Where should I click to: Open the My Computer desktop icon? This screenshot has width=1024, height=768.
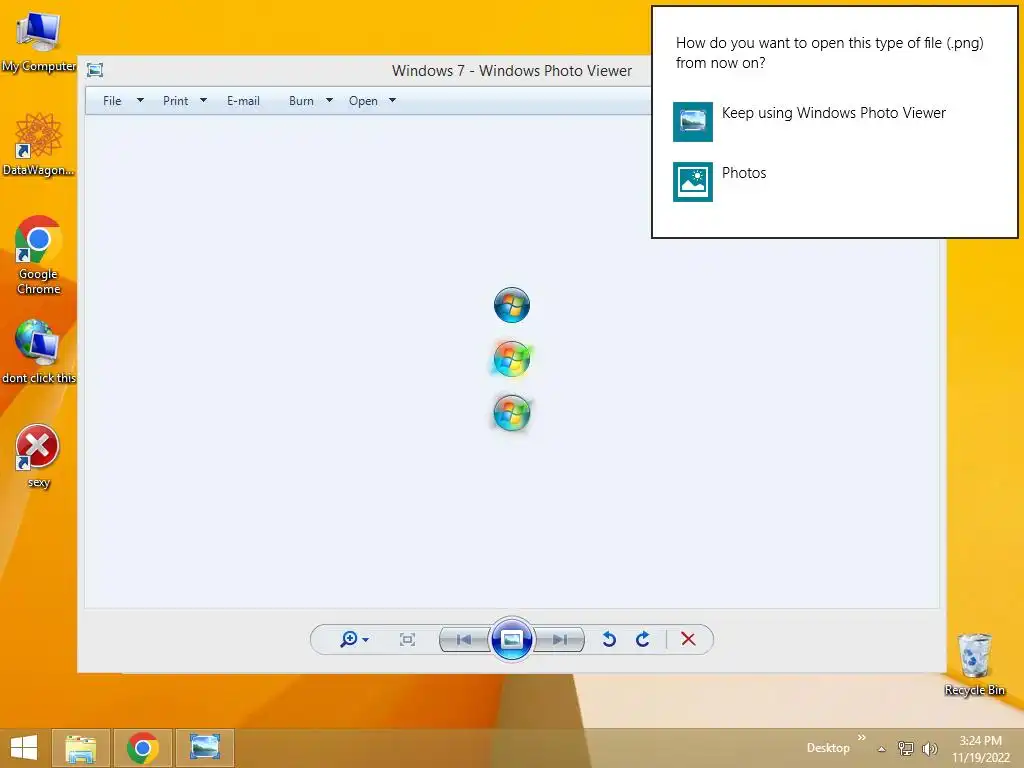point(39,40)
